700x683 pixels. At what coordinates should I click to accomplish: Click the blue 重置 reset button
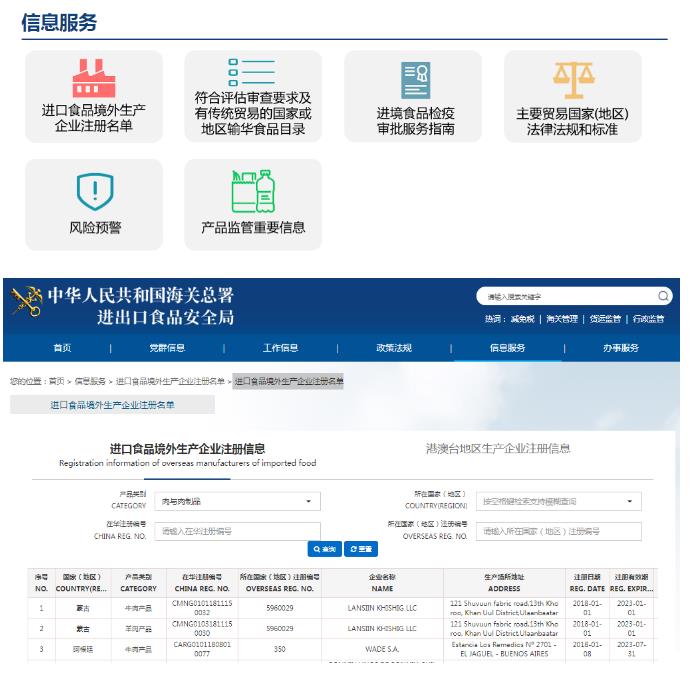point(361,549)
